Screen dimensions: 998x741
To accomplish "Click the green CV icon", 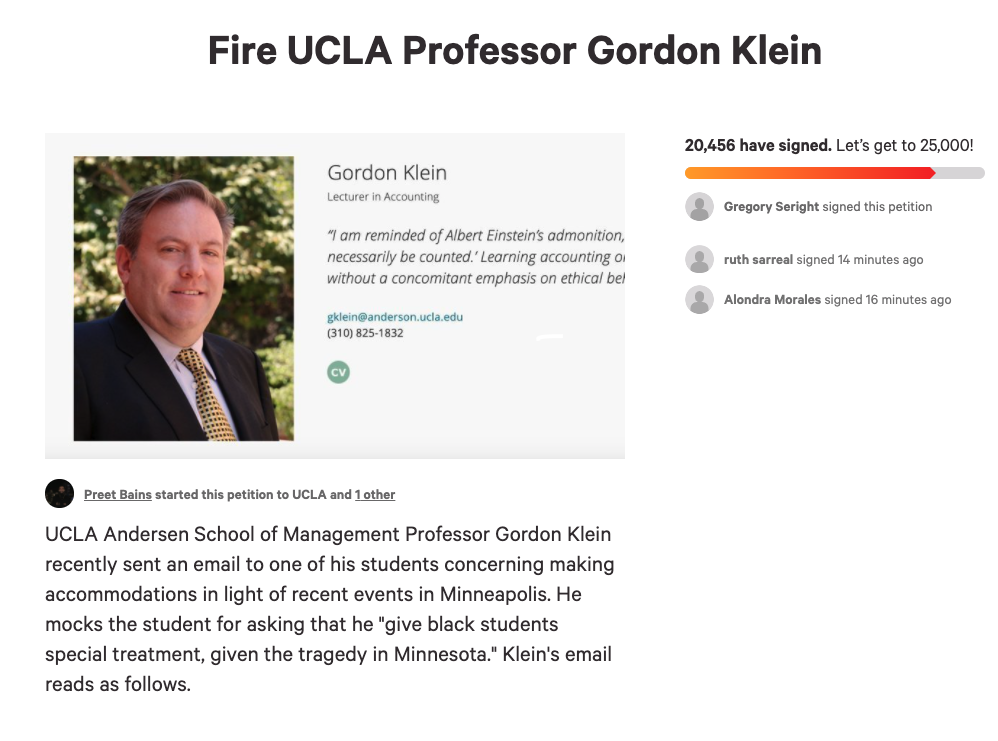I will (x=338, y=372).
